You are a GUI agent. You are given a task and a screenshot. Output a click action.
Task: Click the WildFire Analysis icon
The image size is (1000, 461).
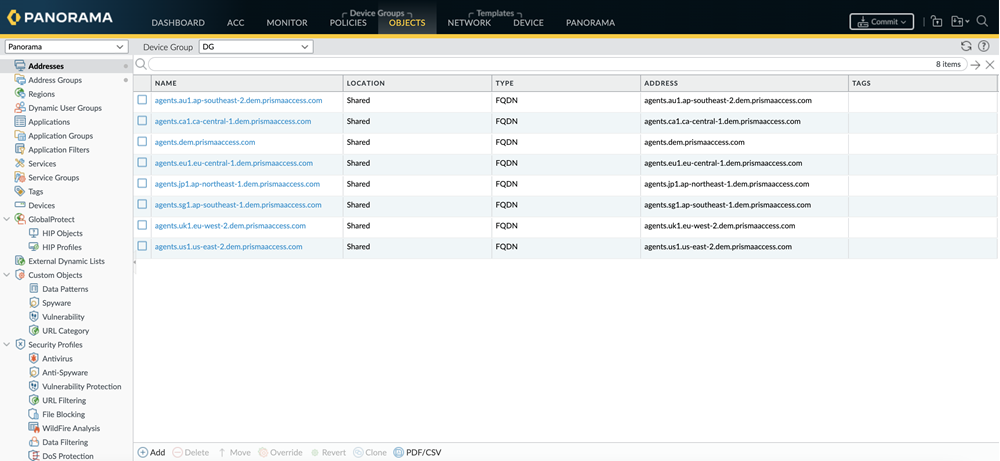click(35, 428)
